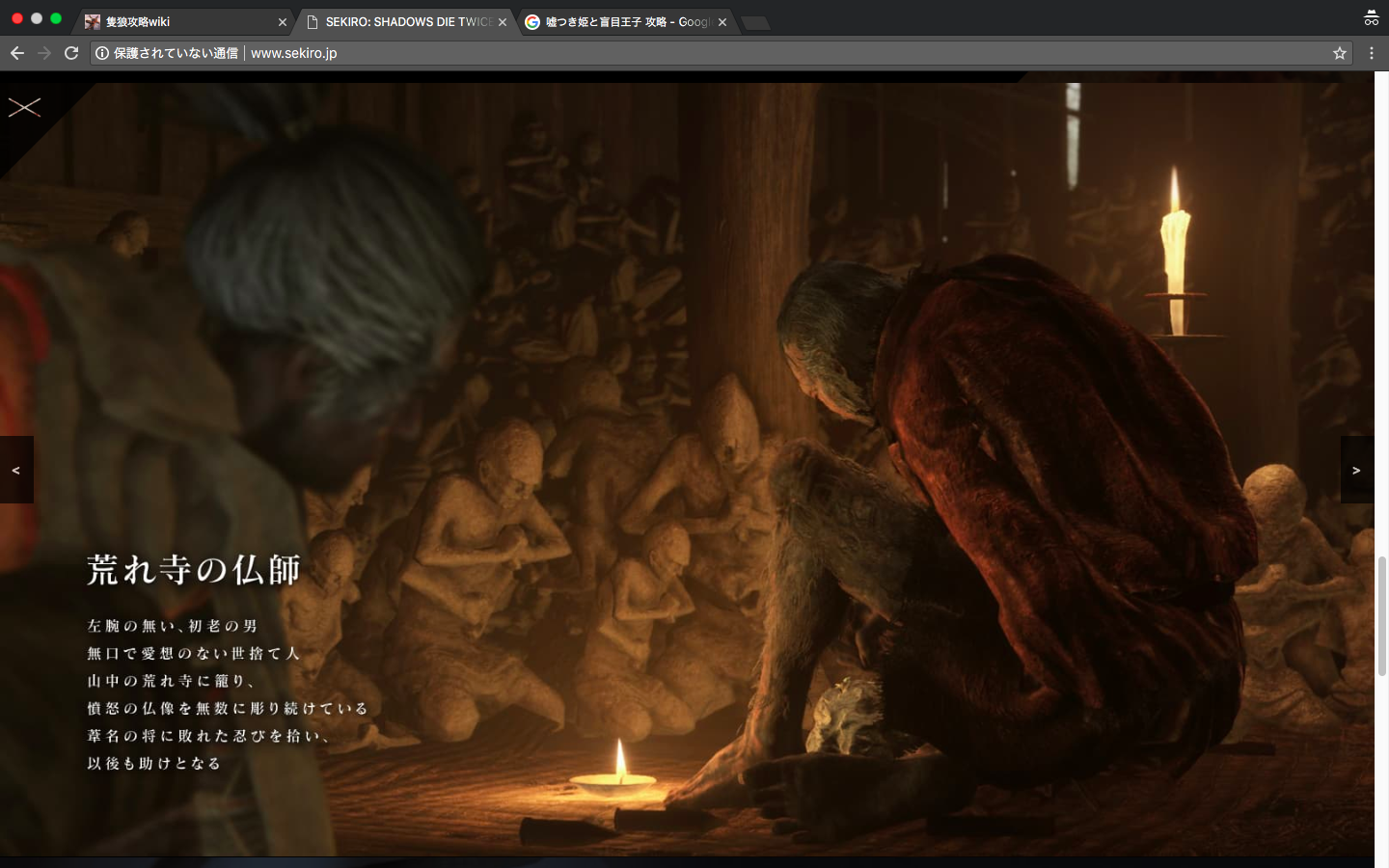Click the 保護されていない通信 security label
The height and width of the screenshot is (868, 1389).
tap(176, 53)
